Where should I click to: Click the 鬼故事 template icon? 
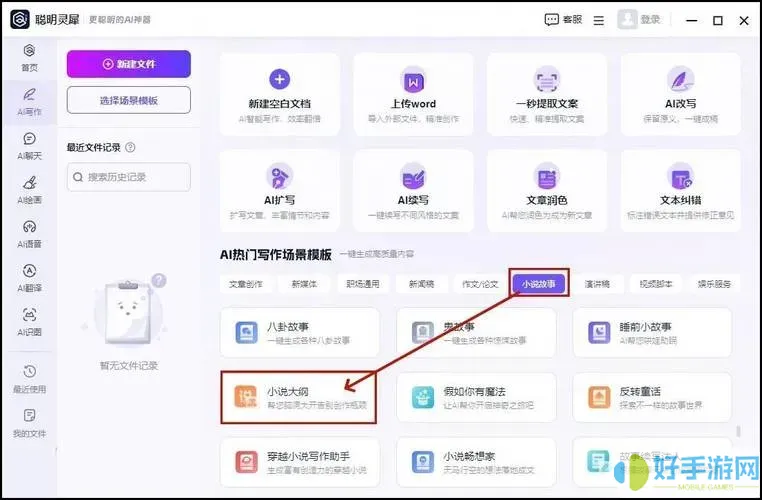423,333
